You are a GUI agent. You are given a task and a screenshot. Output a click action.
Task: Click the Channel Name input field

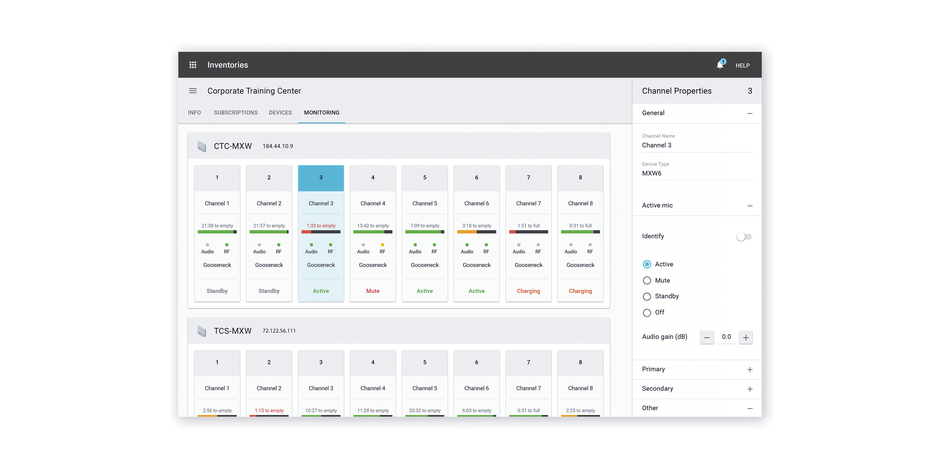[x=696, y=146]
